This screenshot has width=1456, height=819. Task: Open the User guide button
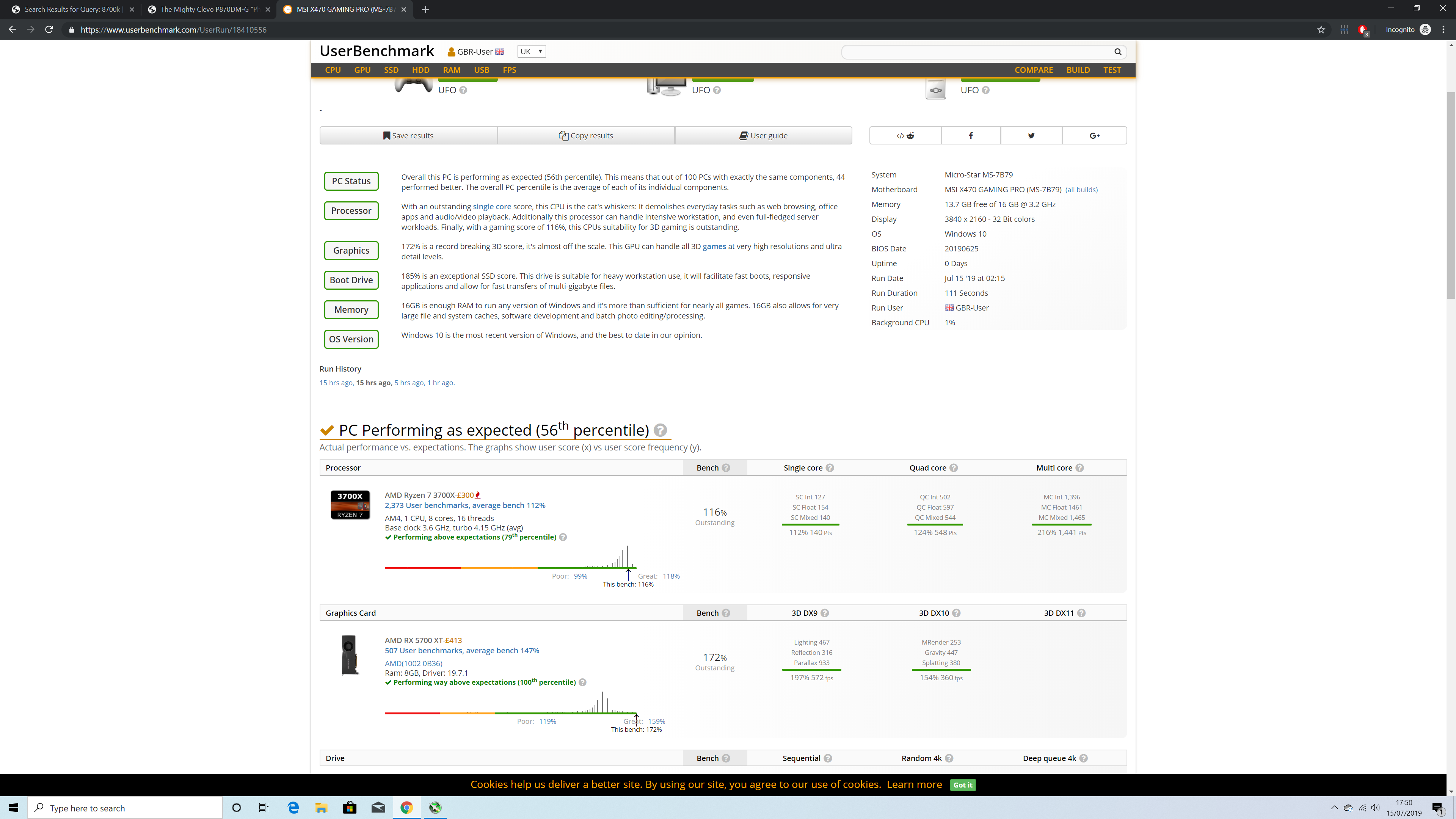pos(763,136)
